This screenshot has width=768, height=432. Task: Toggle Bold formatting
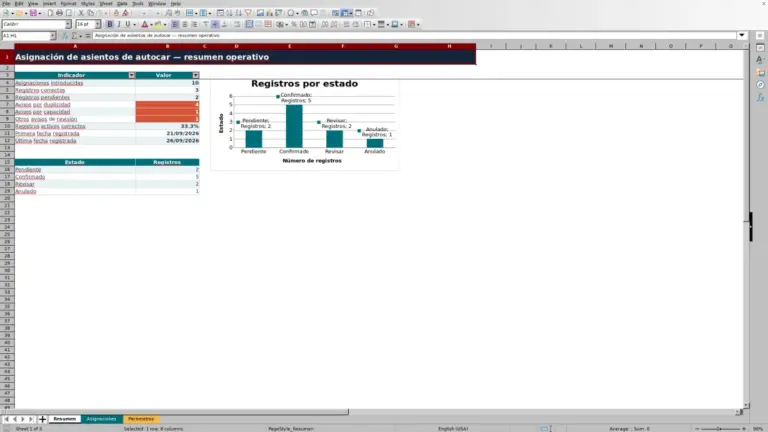click(110, 24)
